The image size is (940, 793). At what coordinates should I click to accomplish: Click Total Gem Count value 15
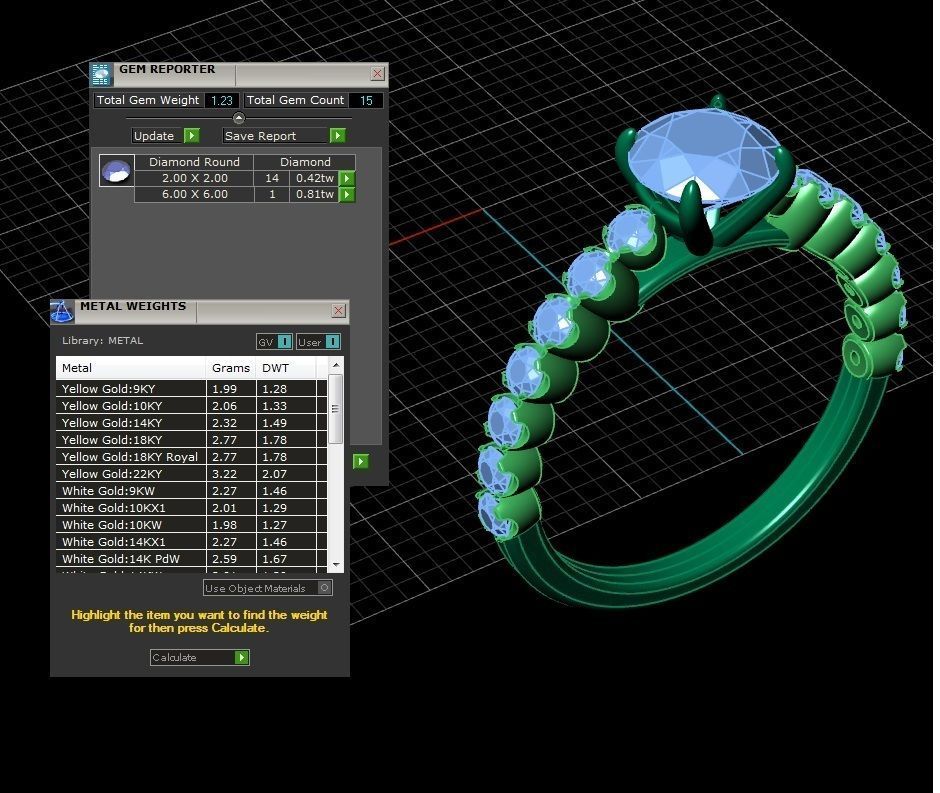pos(366,101)
